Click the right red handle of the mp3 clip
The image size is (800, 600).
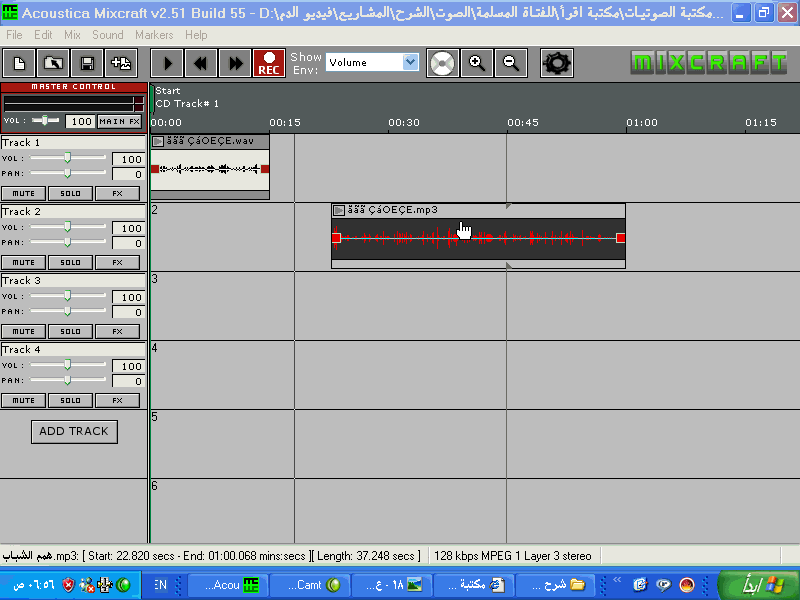[x=620, y=238]
